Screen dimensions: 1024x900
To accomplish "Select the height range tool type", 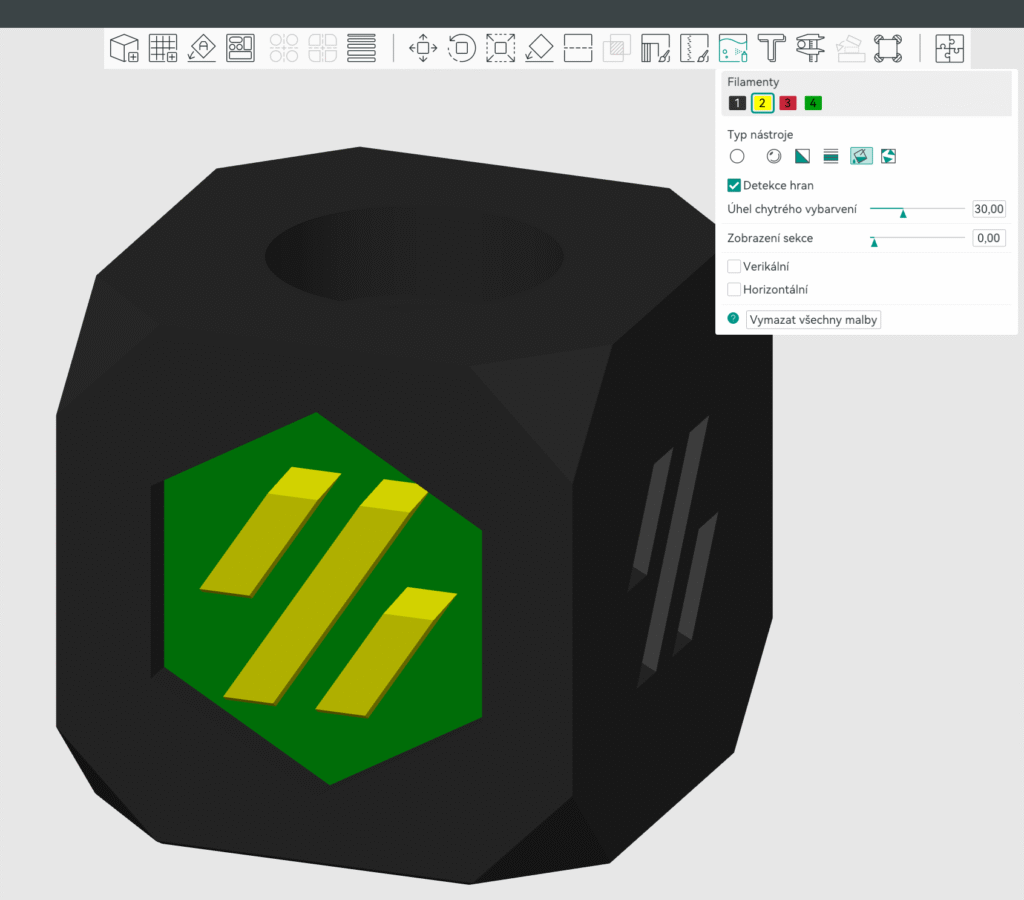I will [830, 156].
